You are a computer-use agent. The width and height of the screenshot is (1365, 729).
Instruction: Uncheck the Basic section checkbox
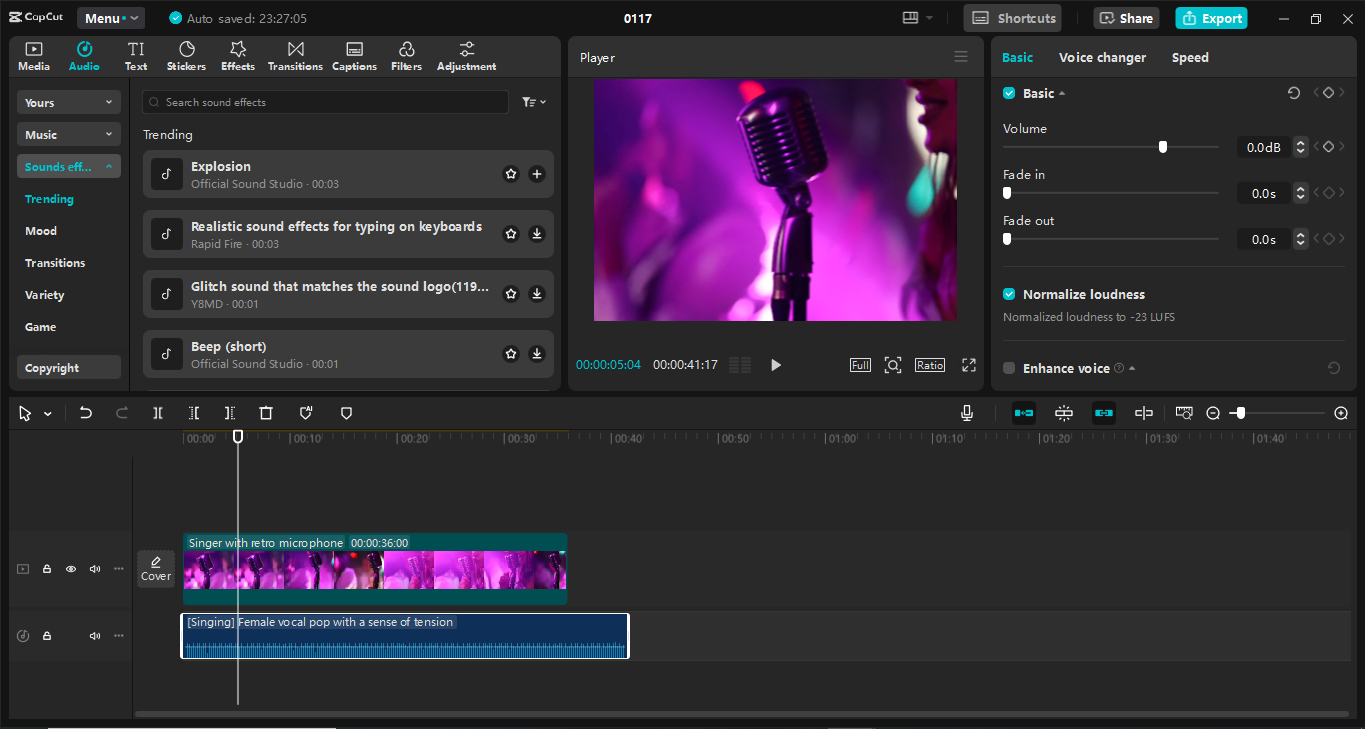(x=1009, y=93)
